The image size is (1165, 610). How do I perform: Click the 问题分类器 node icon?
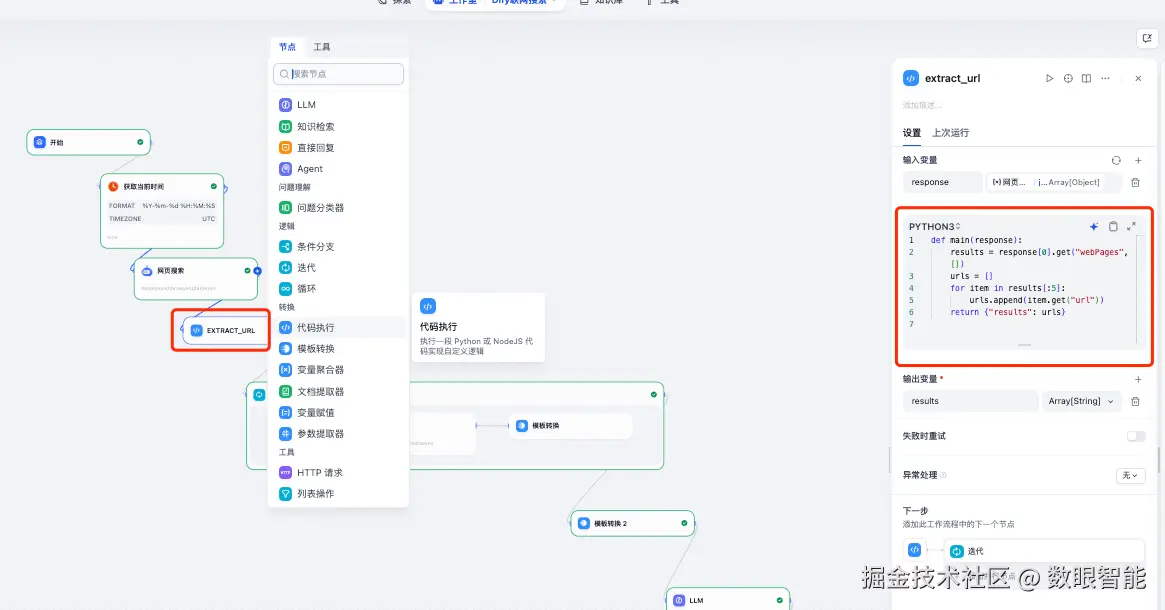coord(285,207)
